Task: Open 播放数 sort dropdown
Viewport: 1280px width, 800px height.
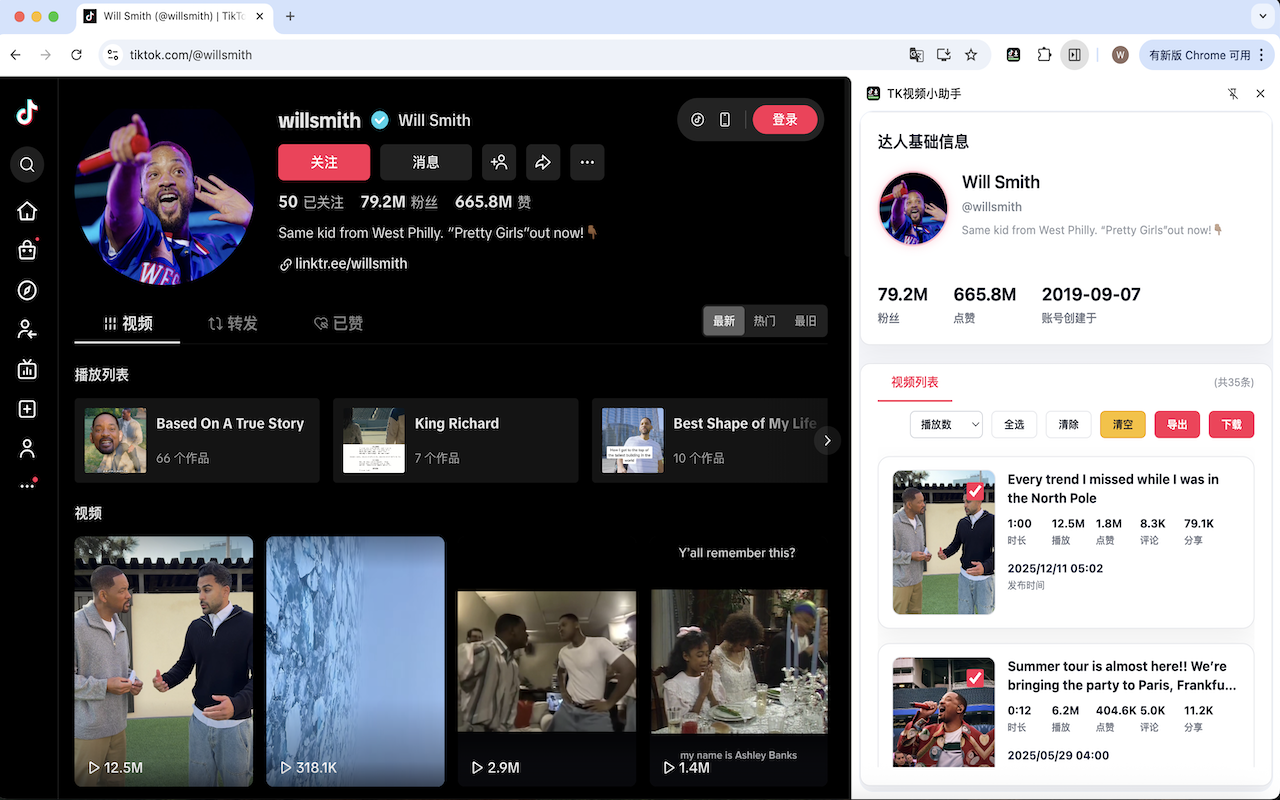Action: [x=946, y=424]
